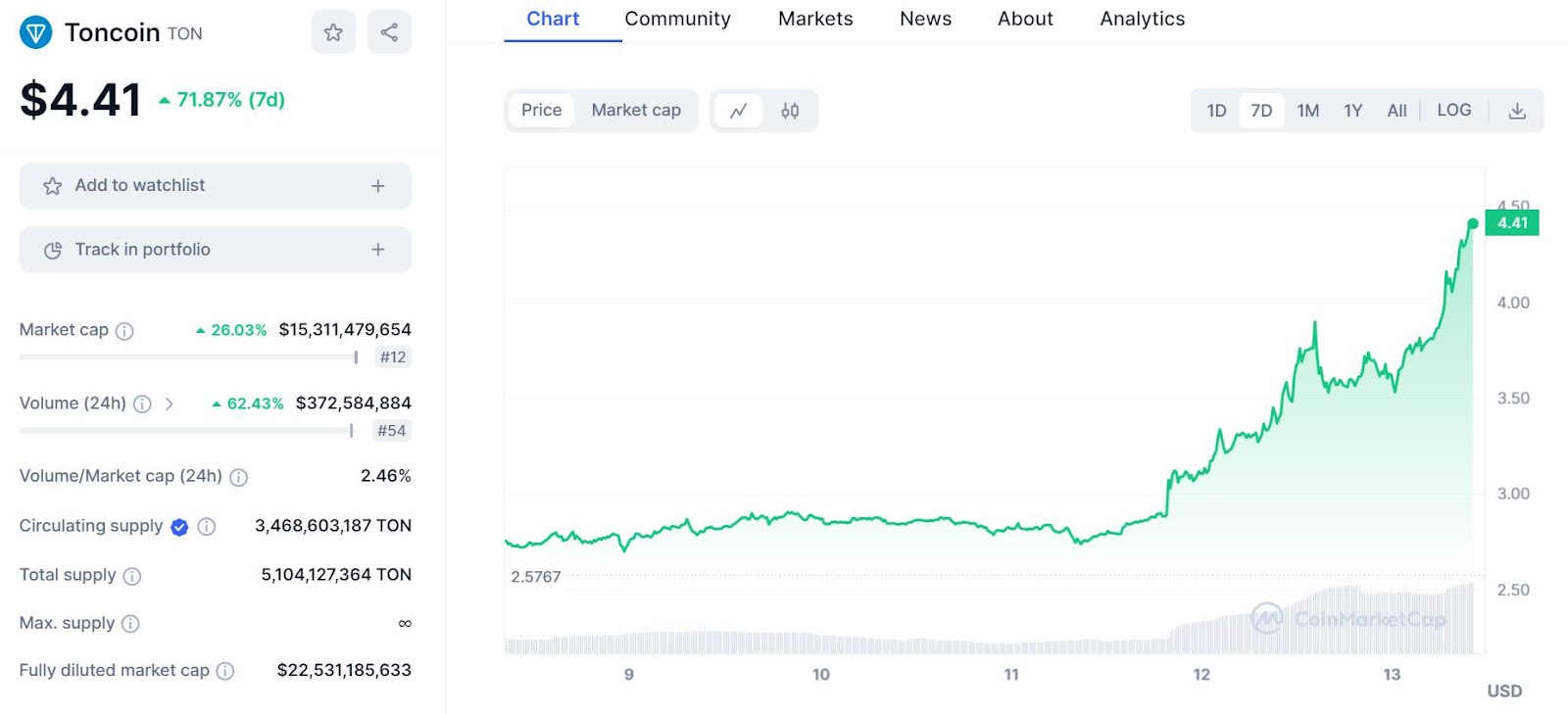Click the 3,468,603,187 TON supply value
The height and width of the screenshot is (714, 1568).
333,526
